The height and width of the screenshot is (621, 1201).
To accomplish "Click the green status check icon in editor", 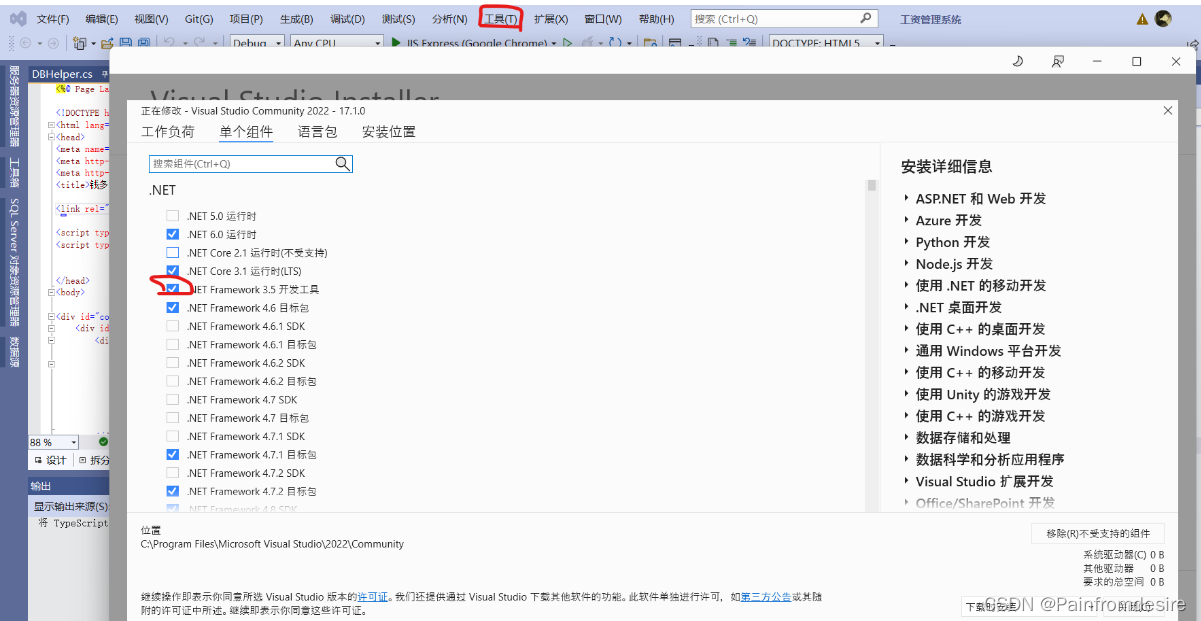I will [103, 441].
